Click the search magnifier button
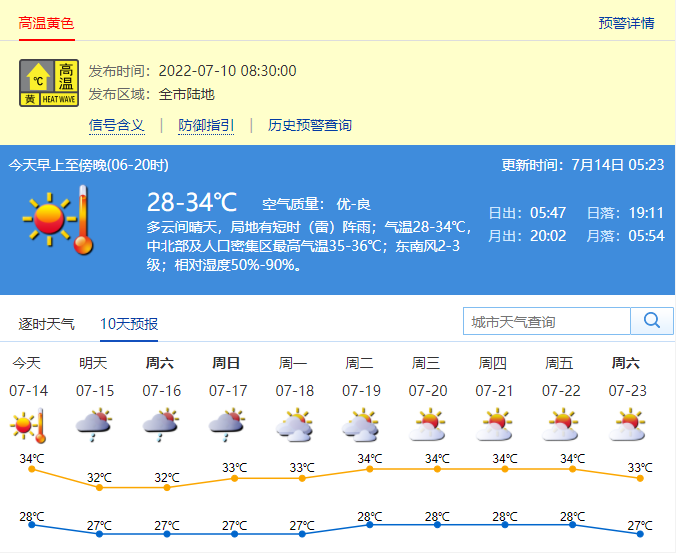The image size is (676, 553). click(652, 321)
